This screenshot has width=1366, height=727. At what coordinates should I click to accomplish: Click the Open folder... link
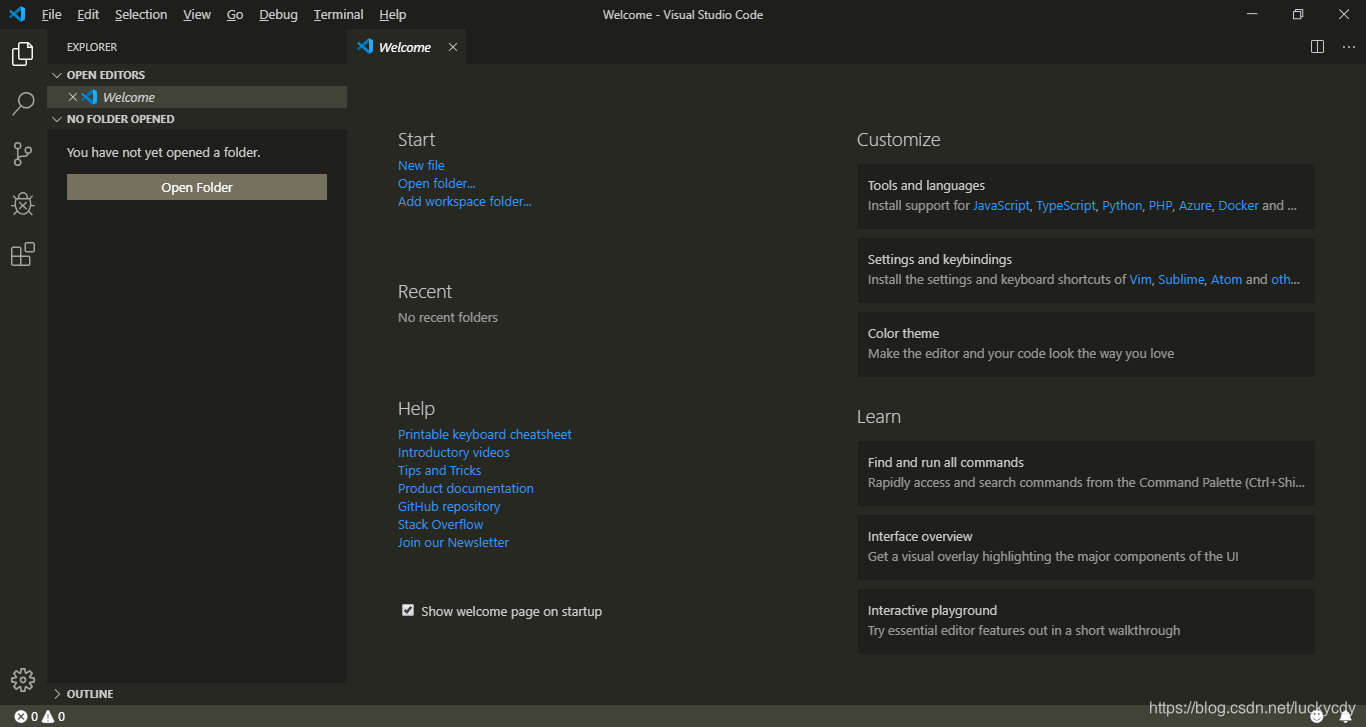437,184
